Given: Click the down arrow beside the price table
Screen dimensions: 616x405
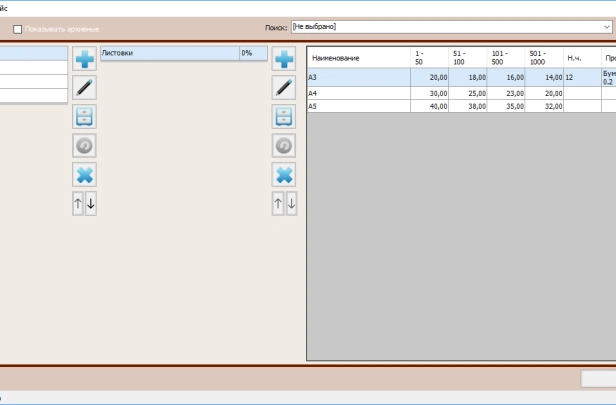Looking at the screenshot, I should click(x=291, y=204).
